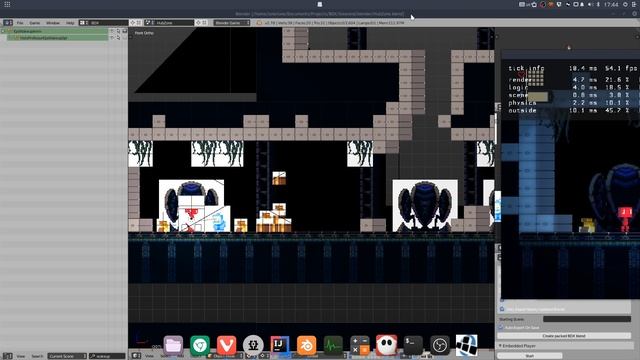Image resolution: width=640 pixels, height=360 pixels.
Task: Open OBS Studio from the dock
Action: pos(440,345)
